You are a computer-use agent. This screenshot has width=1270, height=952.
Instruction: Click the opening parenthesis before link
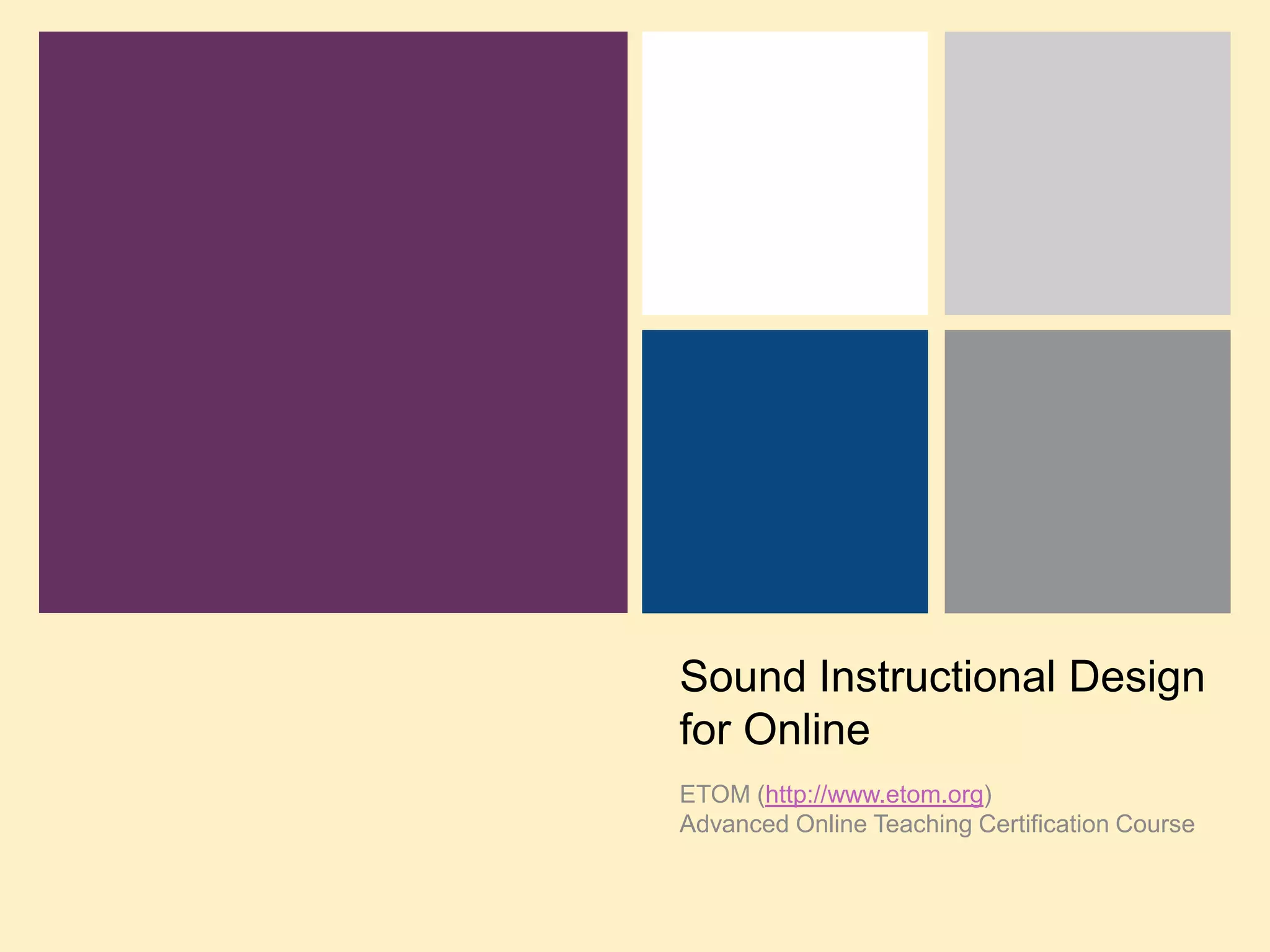(761, 795)
